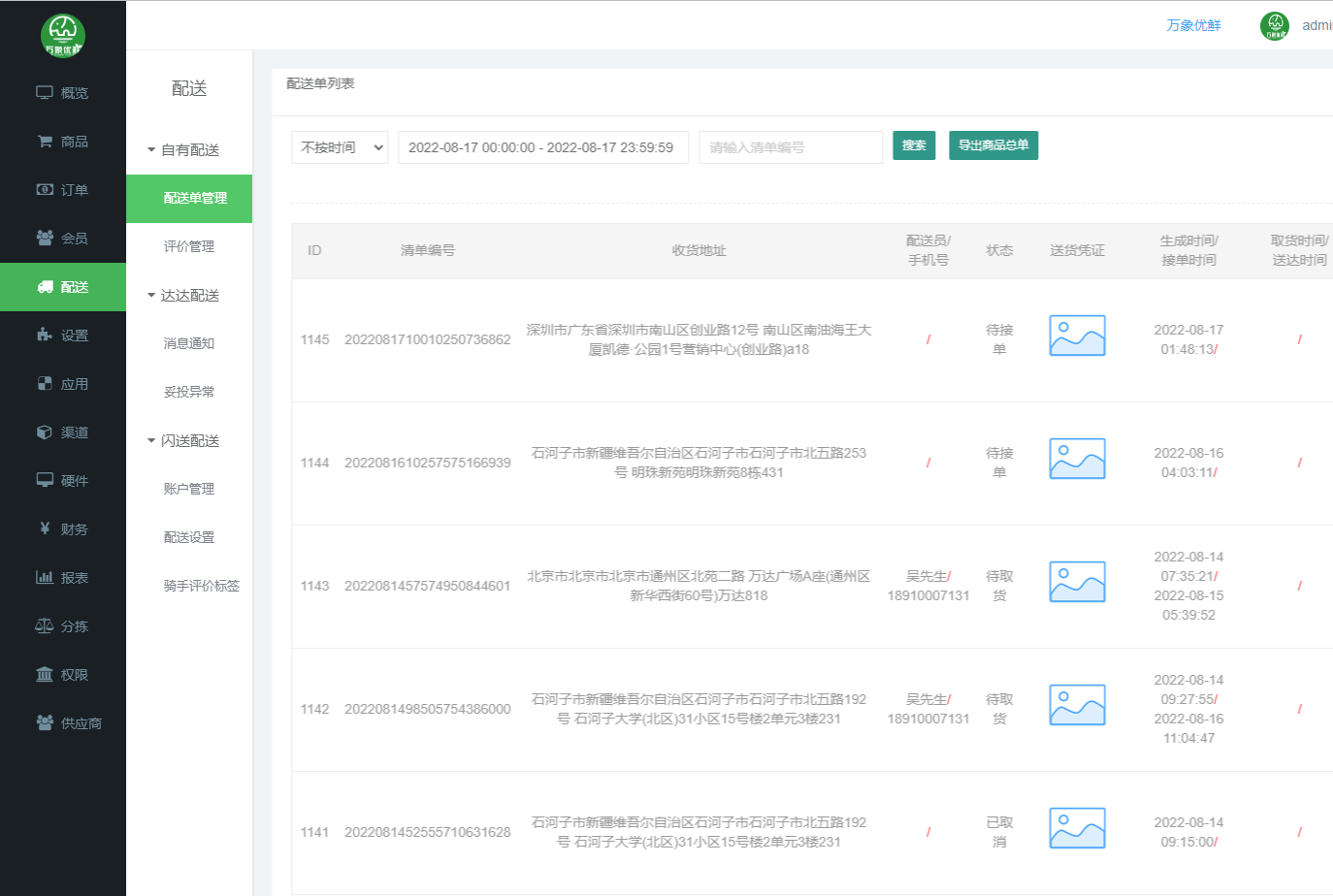This screenshot has height=896, width=1333.
Task: Go to 商品 shopping cart section
Action: pyautogui.click(x=63, y=142)
